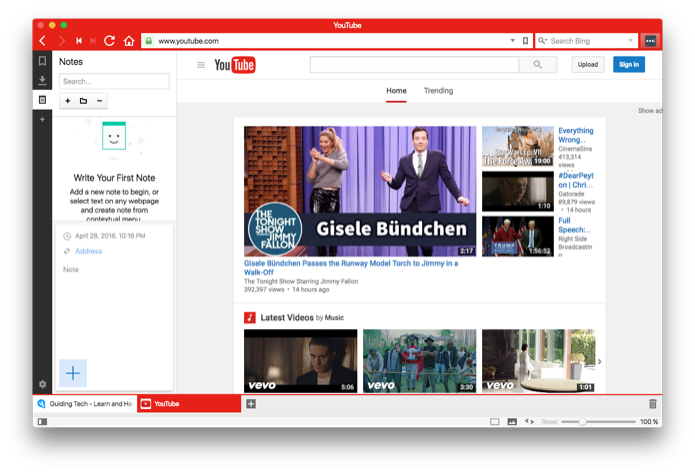Viewport: 695px width, 474px height.
Task: Go forward with the forward arrow
Action: coord(62,41)
